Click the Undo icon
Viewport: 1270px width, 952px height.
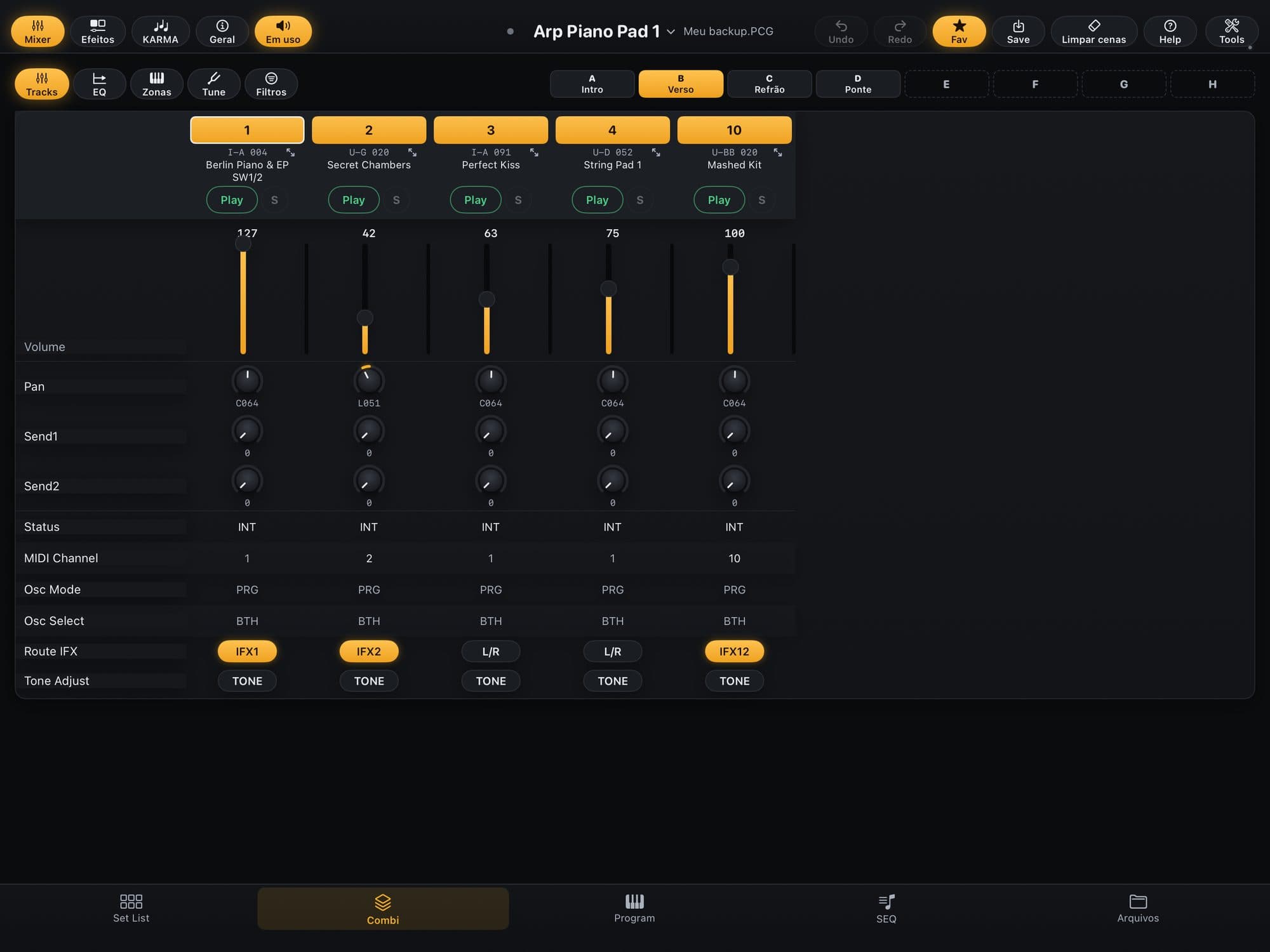841,31
